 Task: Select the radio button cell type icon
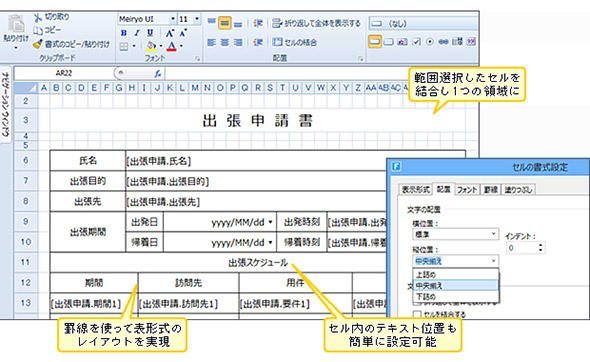[x=430, y=42]
